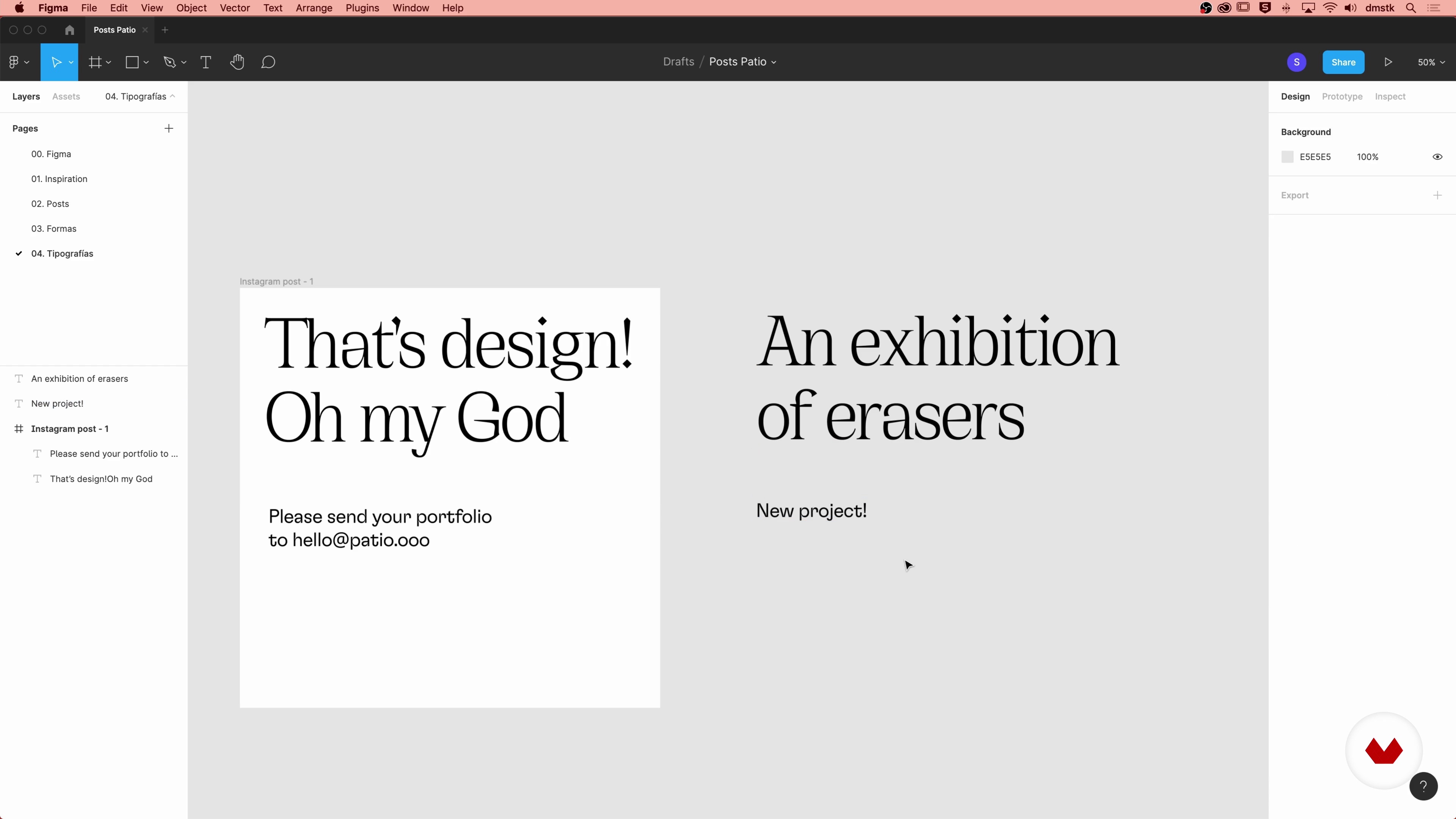The width and height of the screenshot is (1456, 819).
Task: Open the 50% zoom dropdown
Action: tap(1431, 62)
